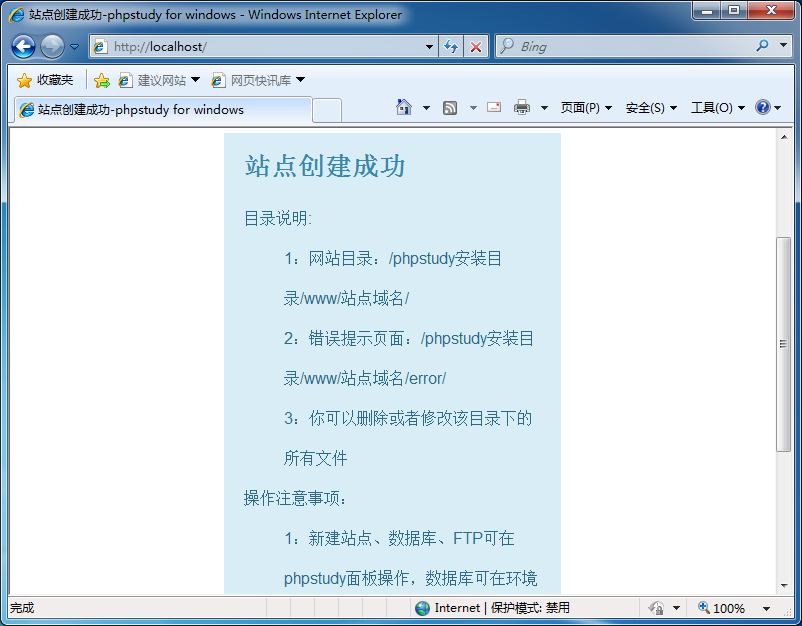Click the Help question mark icon
The width and height of the screenshot is (802, 626).
pyautogui.click(x=762, y=107)
